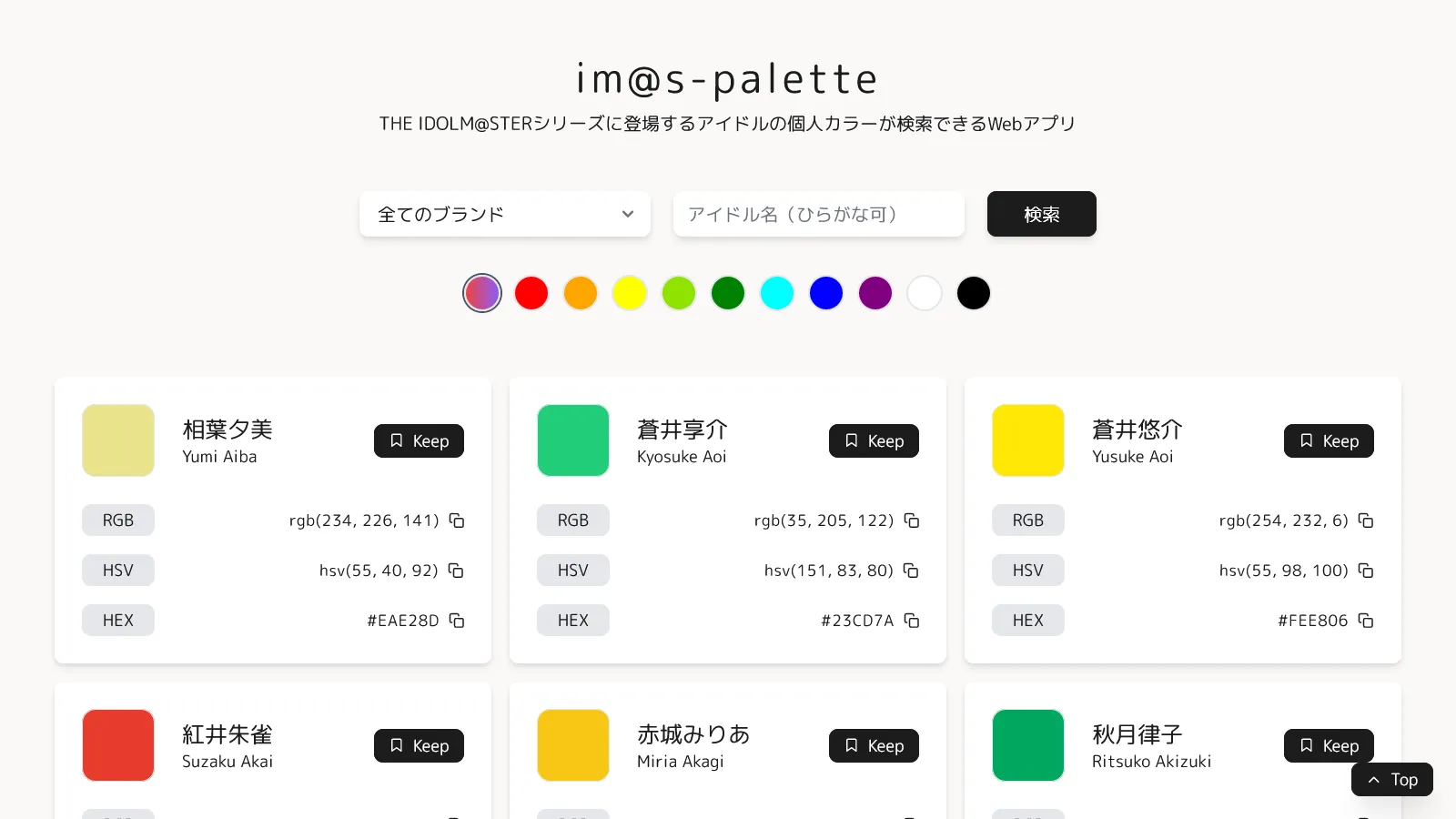This screenshot has width=1456, height=819.
Task: Click the idol name search input field
Action: click(818, 214)
